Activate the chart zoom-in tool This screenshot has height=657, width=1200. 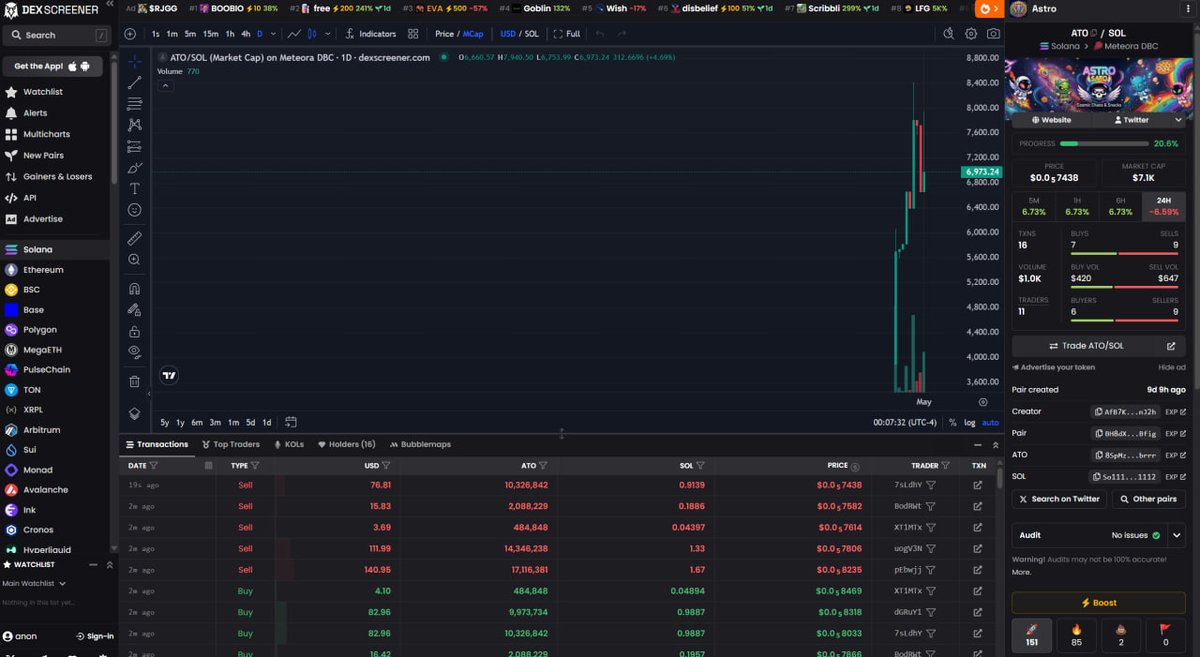click(x=134, y=260)
